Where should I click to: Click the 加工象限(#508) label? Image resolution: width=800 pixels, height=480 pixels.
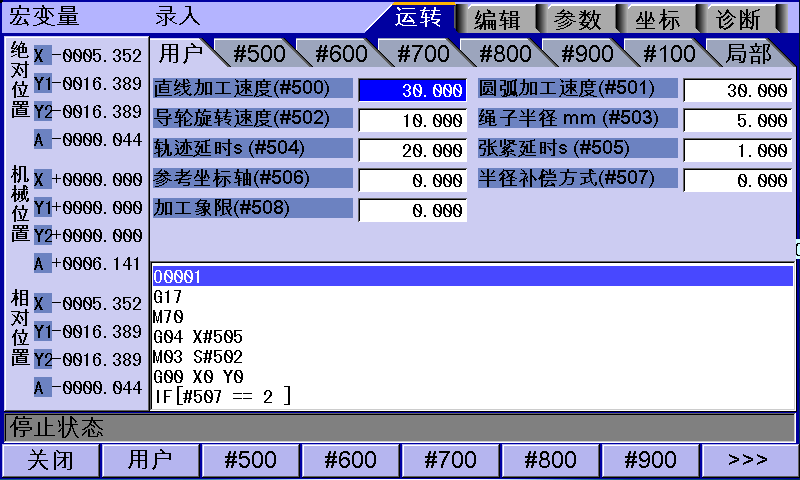[x=253, y=208]
